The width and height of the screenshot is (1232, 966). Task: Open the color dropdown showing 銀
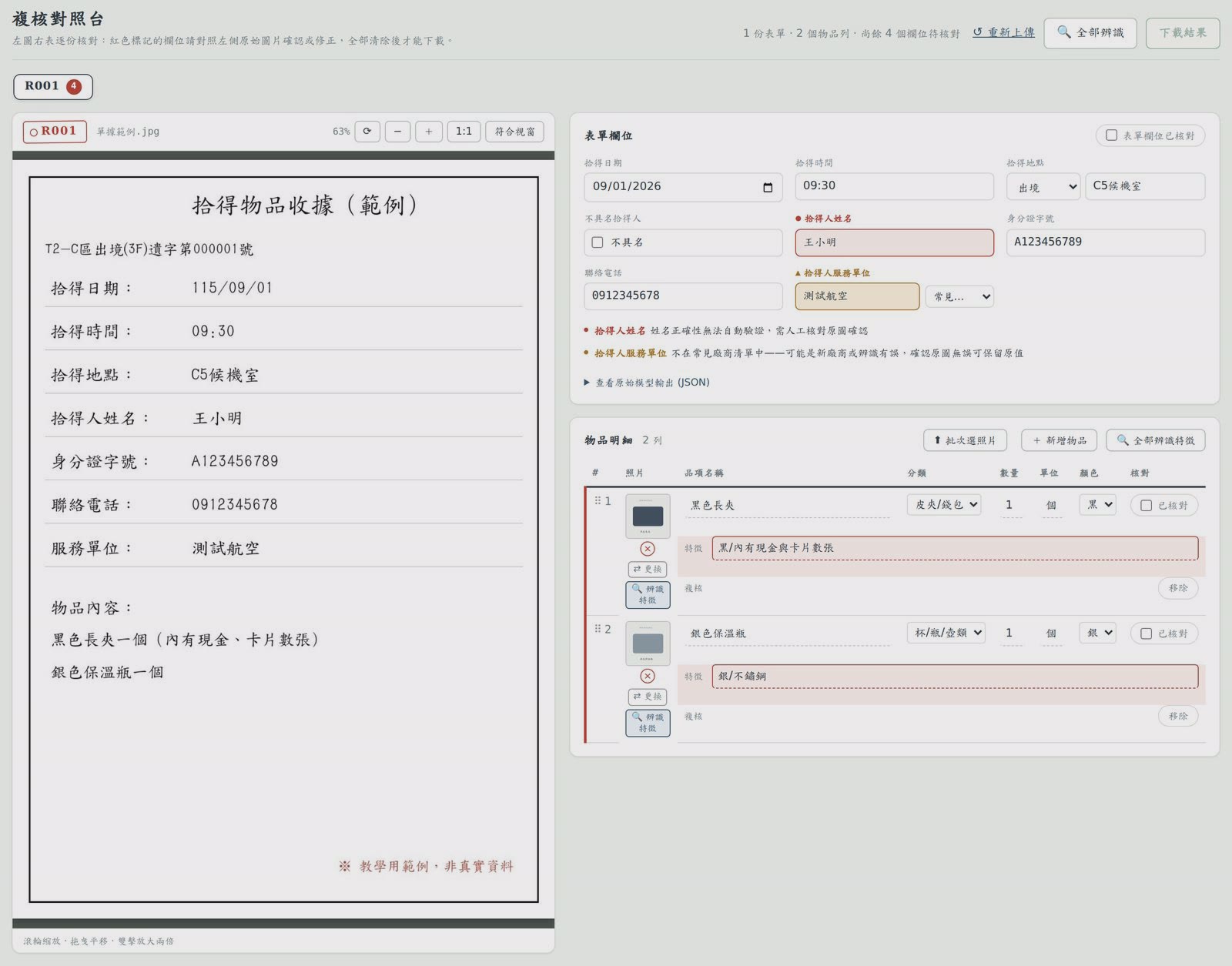tap(1097, 633)
